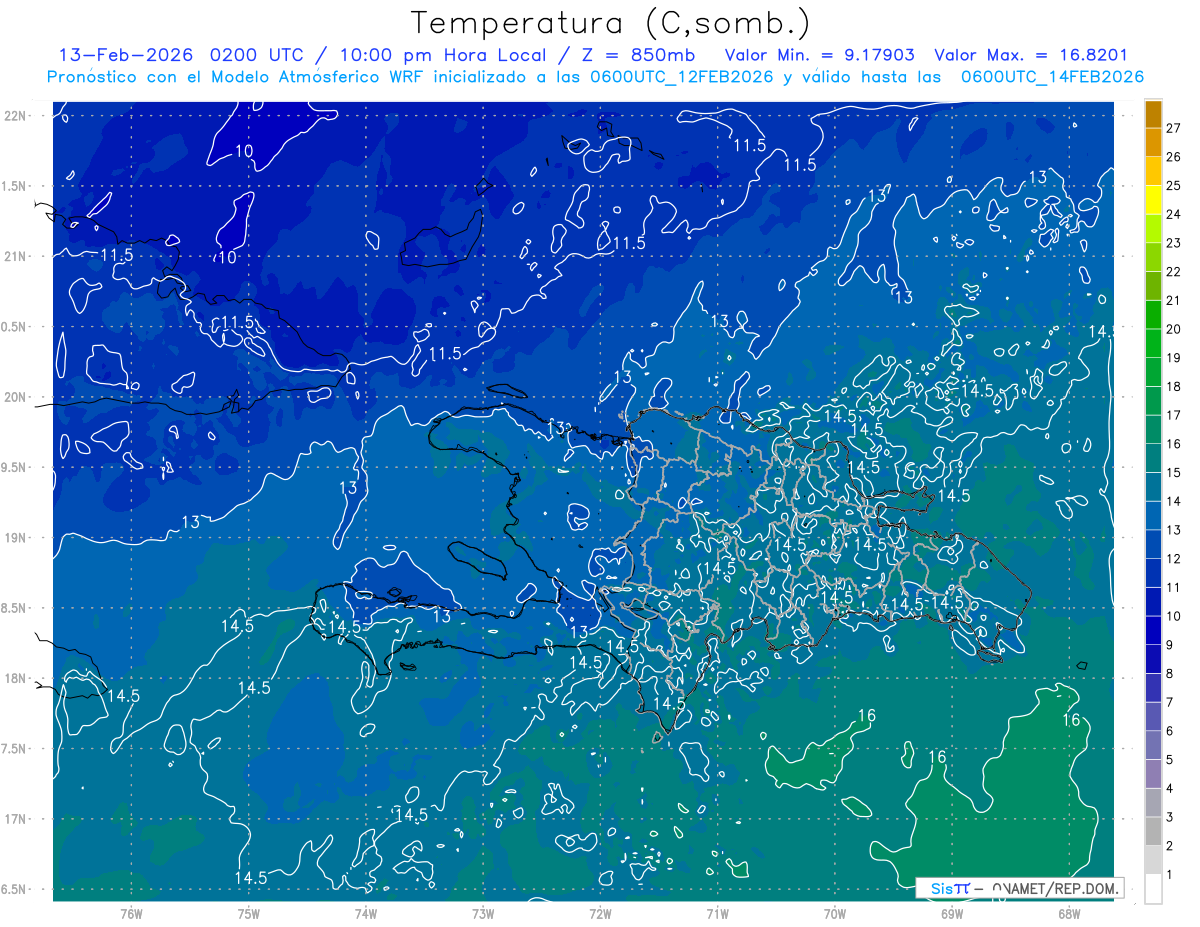
Task: Click the purple colorbar segment between 5 and 6
Action: (1153, 745)
